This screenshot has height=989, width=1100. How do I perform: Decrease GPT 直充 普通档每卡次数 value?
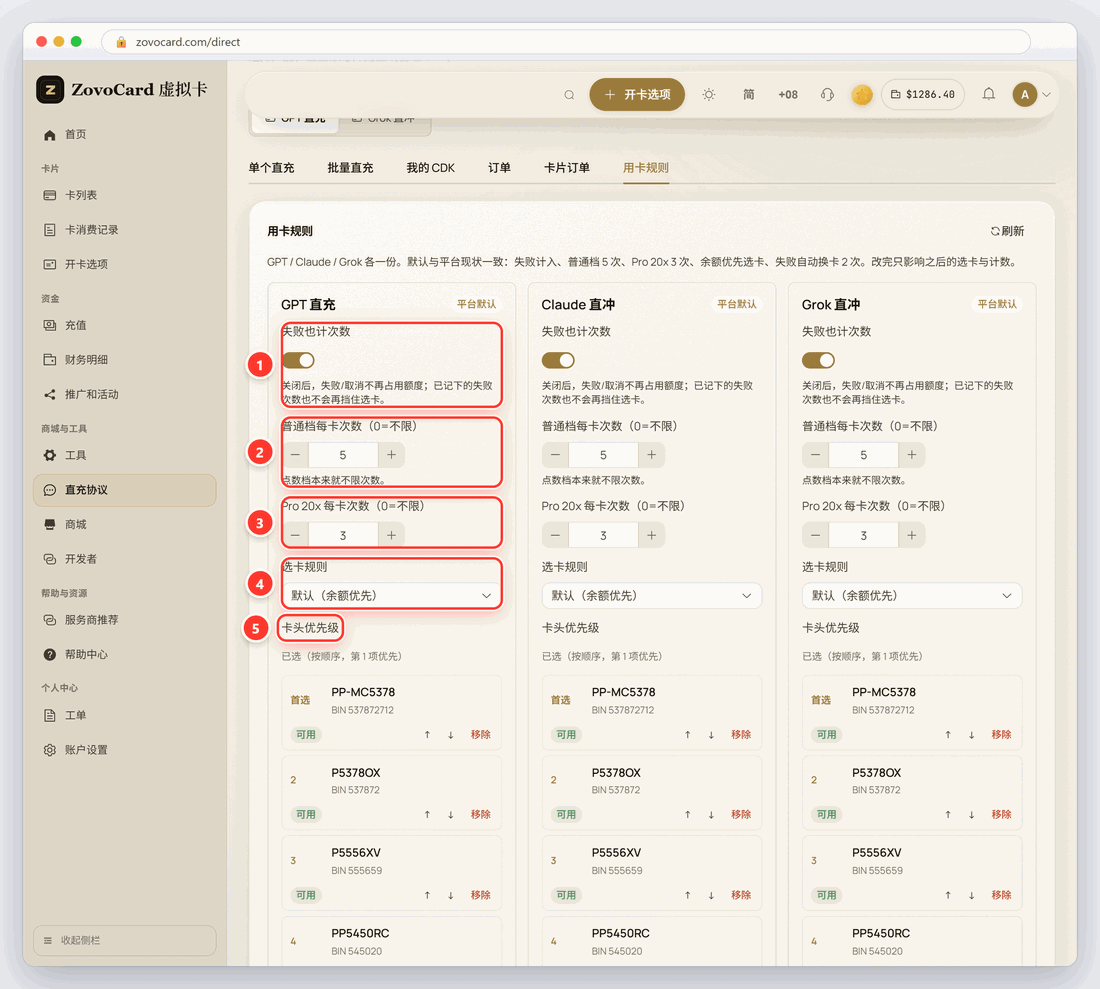point(295,455)
